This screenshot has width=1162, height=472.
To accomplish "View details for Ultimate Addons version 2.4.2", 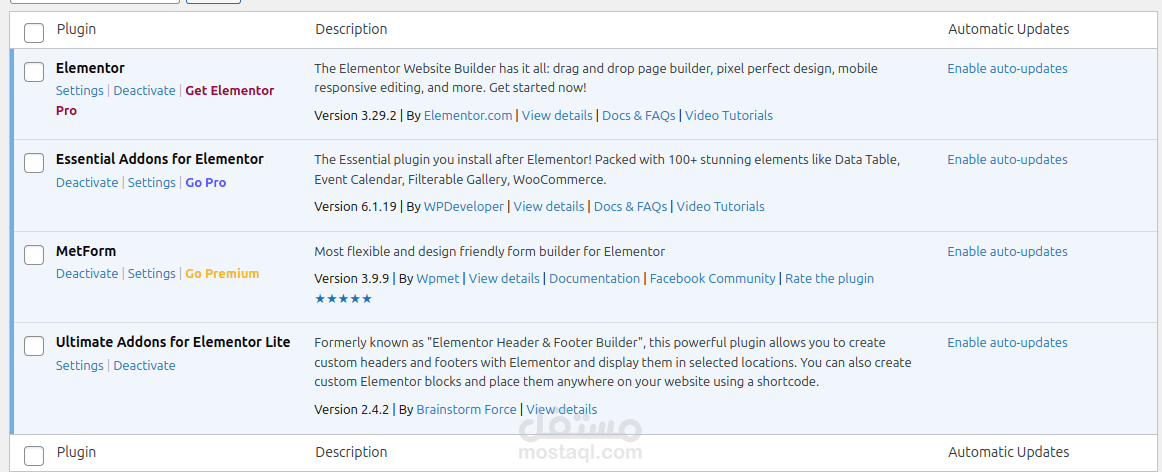I will pyautogui.click(x=562, y=410).
